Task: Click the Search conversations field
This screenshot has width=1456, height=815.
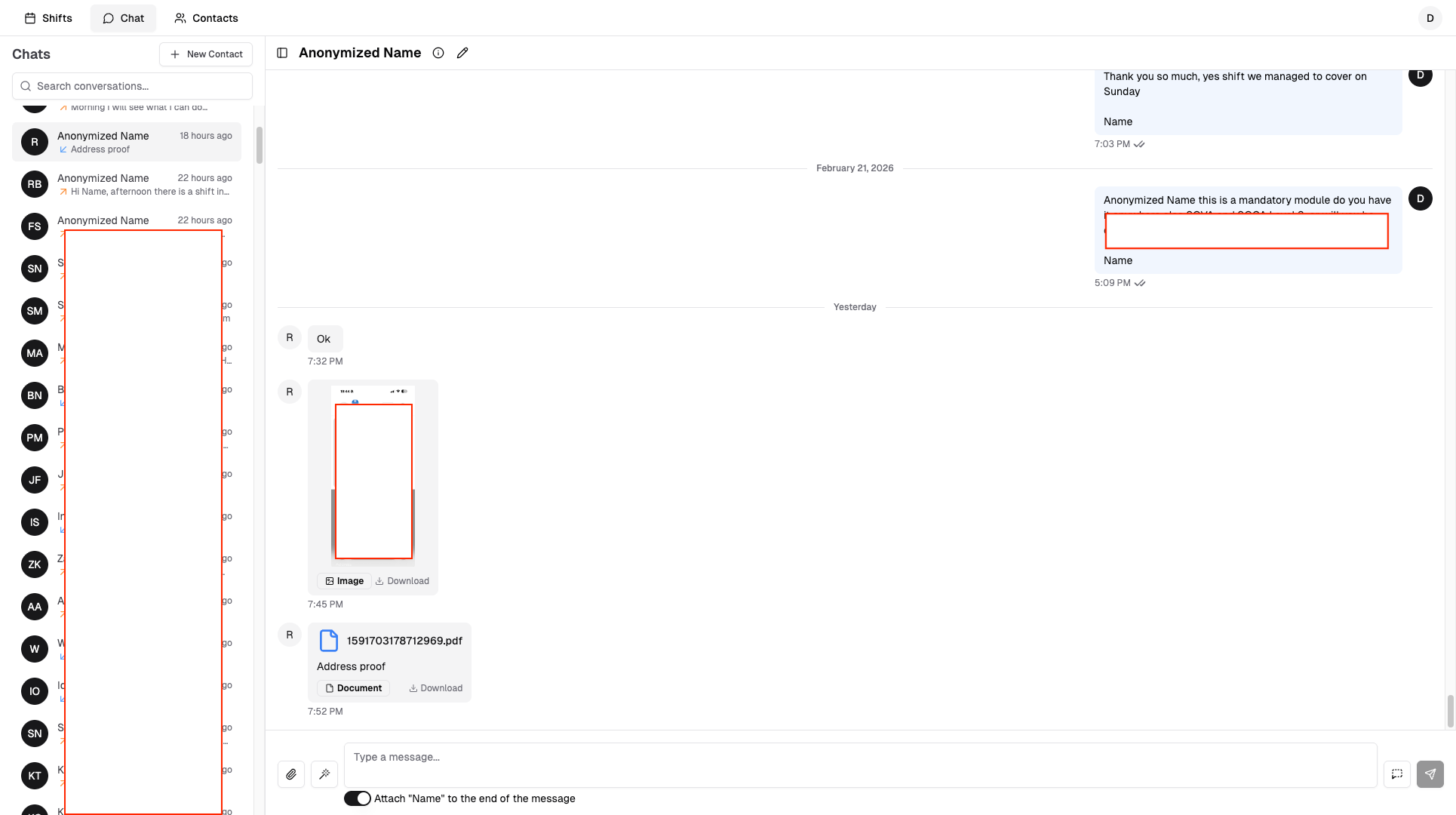Action: click(x=132, y=86)
